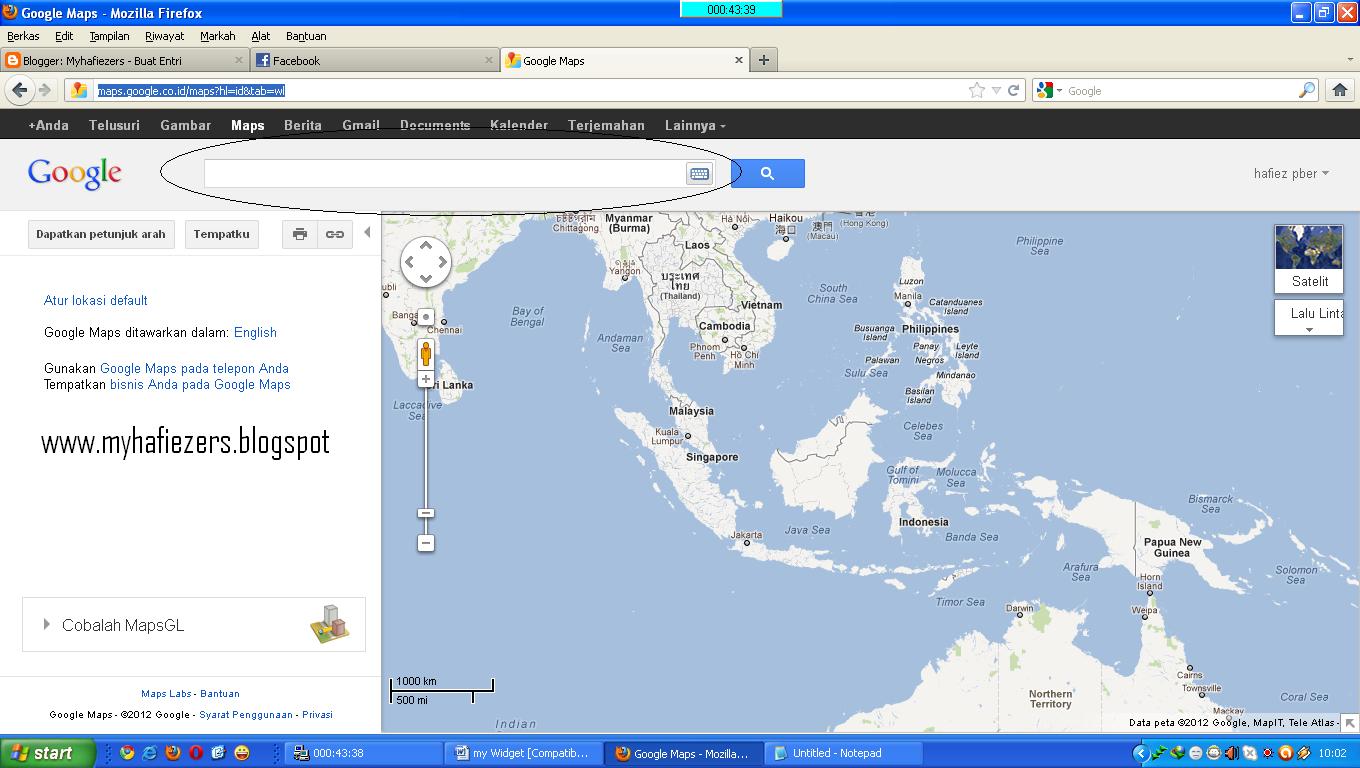Open the Riwayat menu

(x=165, y=36)
